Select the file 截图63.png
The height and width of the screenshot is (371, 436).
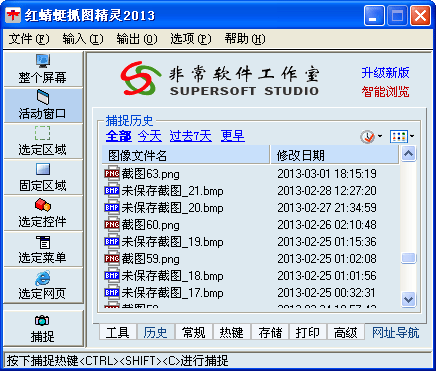pyautogui.click(x=150, y=174)
